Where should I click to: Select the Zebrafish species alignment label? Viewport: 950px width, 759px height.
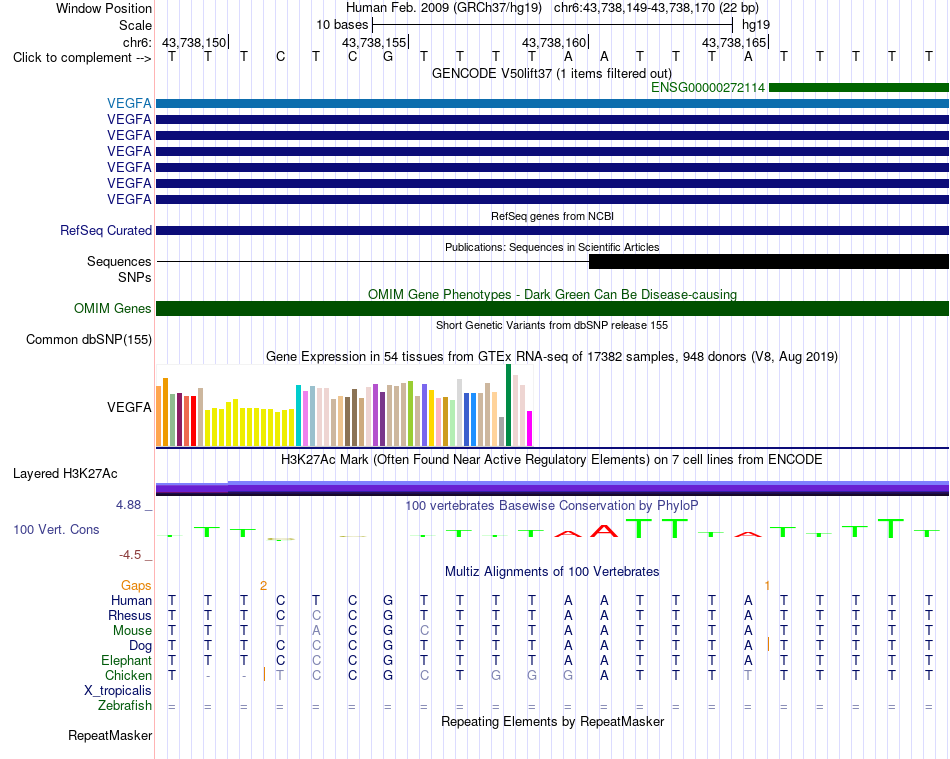125,706
